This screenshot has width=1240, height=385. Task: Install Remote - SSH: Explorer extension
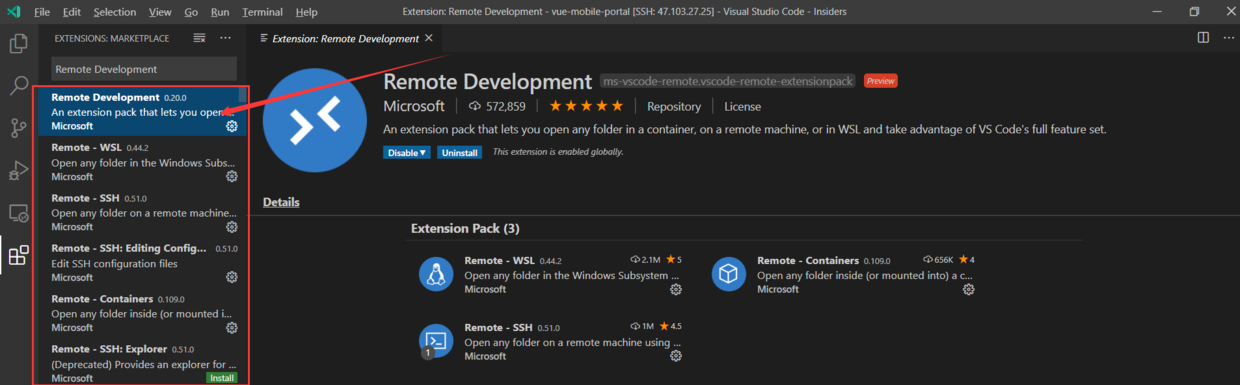(222, 378)
